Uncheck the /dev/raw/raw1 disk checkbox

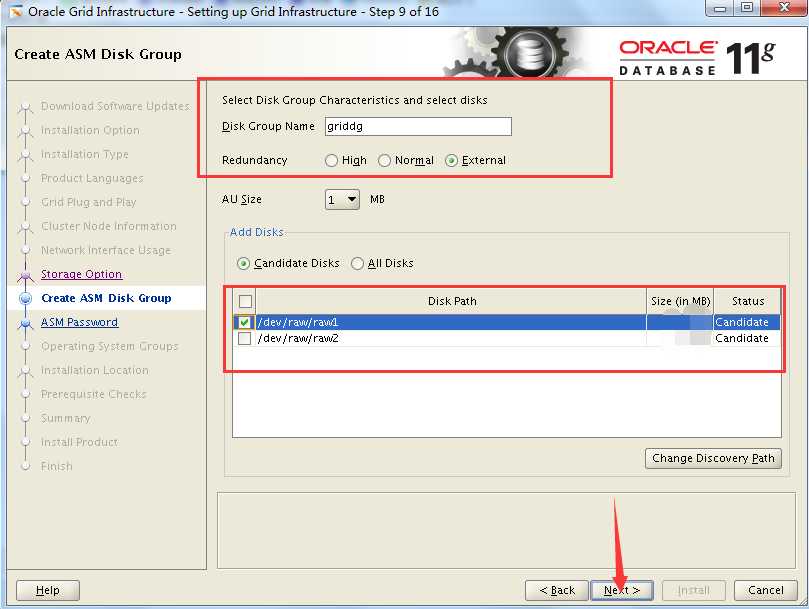pyautogui.click(x=245, y=323)
